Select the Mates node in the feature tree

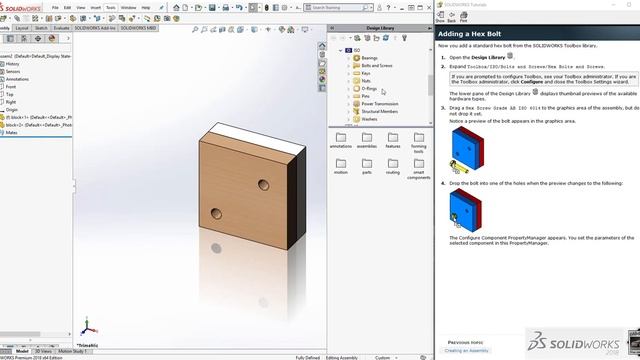point(11,133)
